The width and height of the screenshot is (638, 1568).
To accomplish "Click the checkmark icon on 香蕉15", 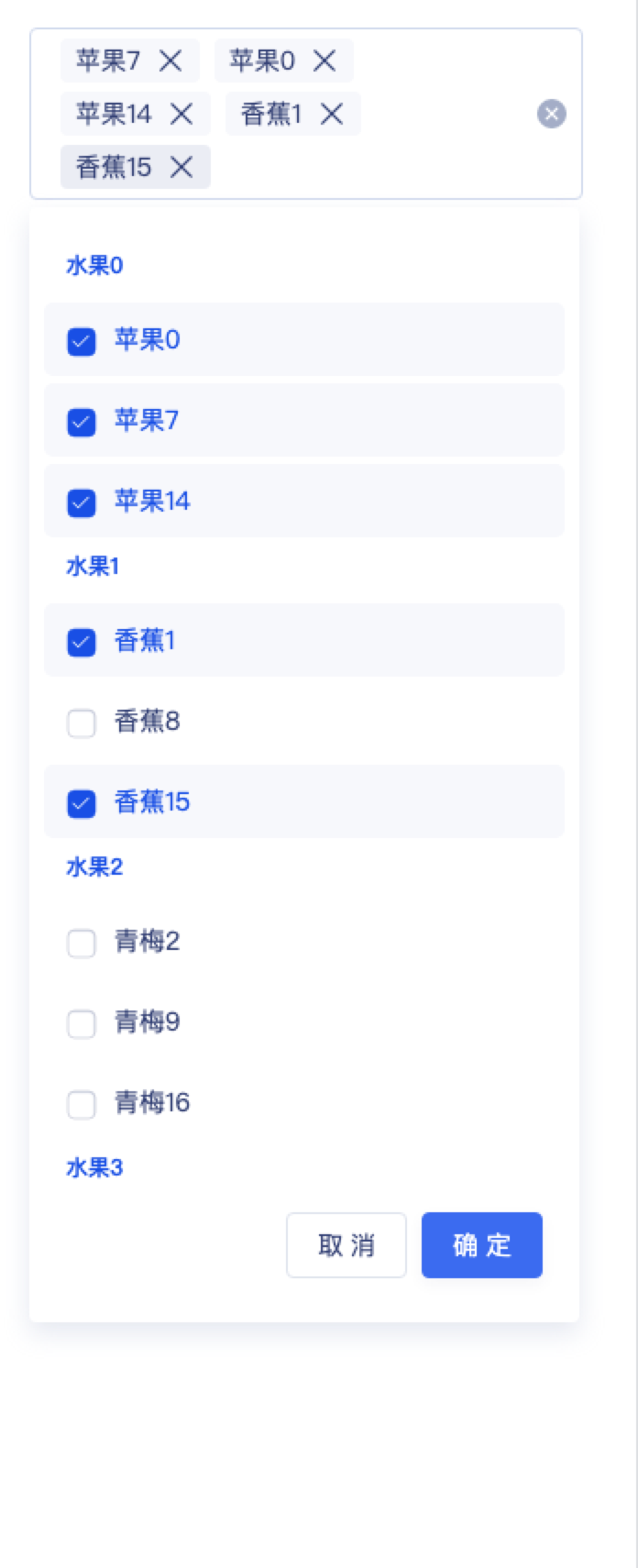I will point(82,802).
